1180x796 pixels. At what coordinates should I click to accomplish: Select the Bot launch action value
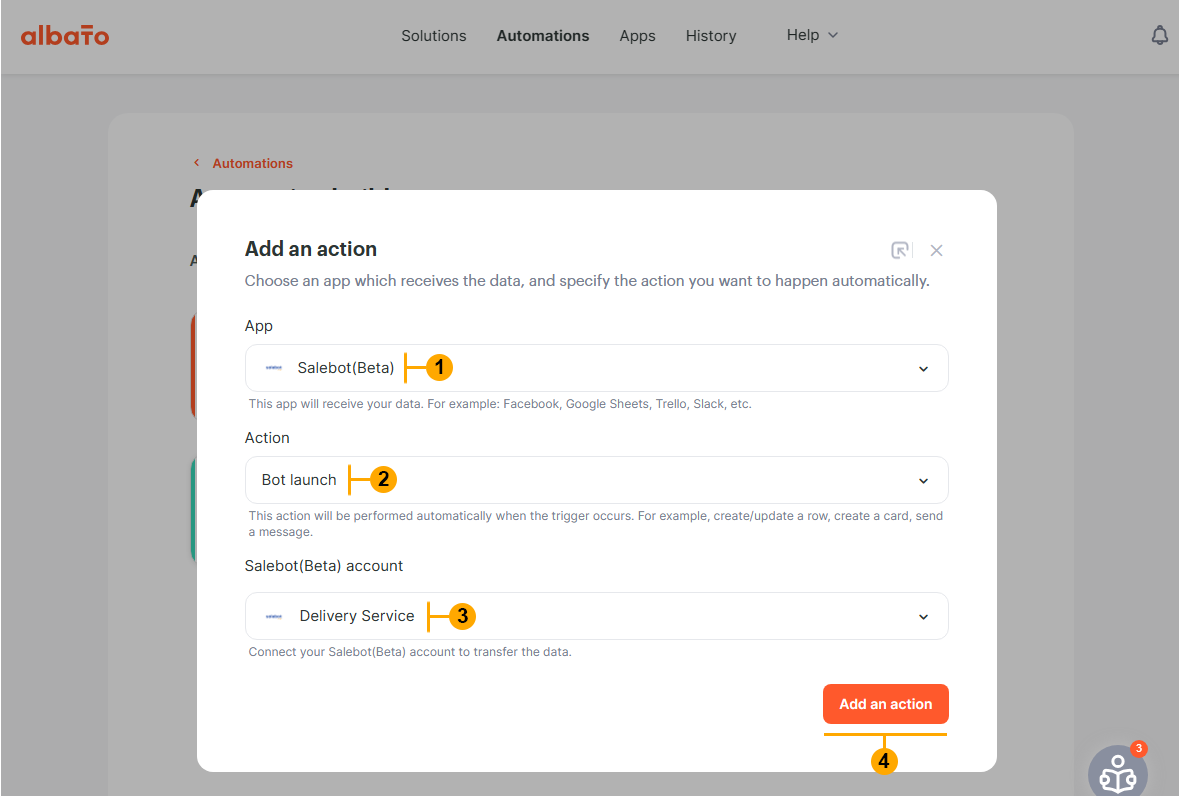coord(299,480)
